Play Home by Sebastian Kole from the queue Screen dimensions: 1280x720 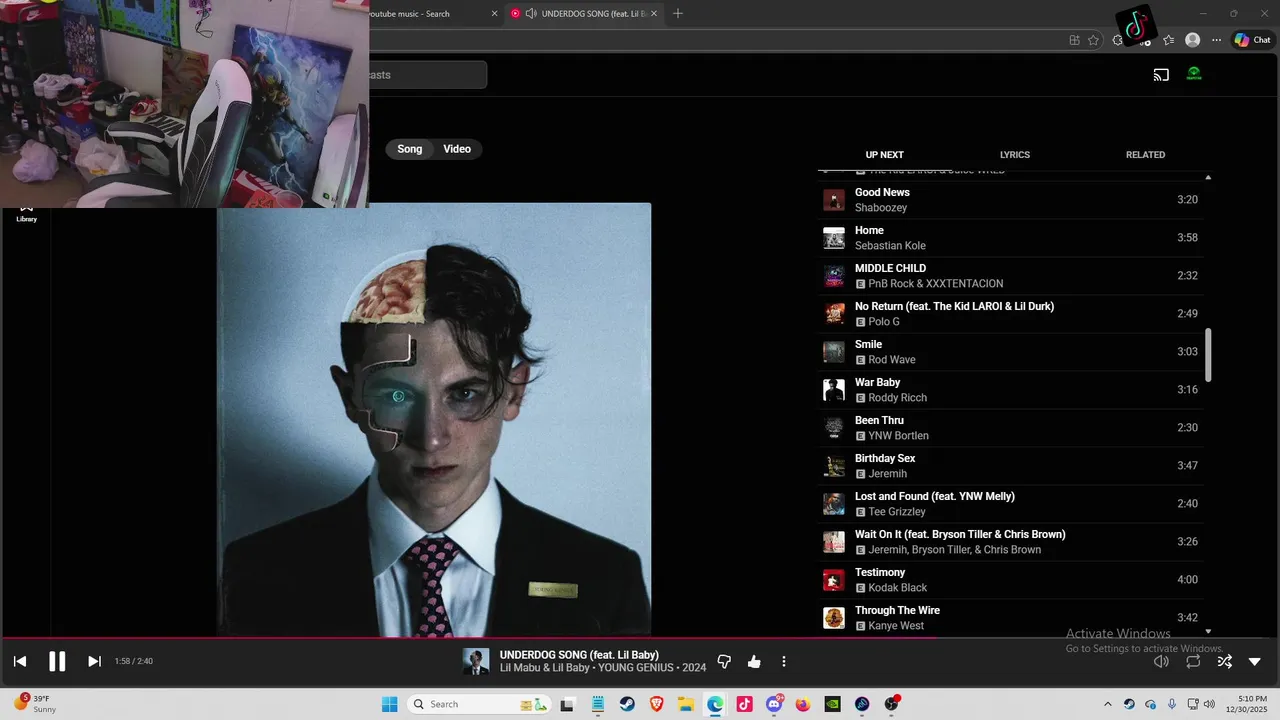(1010, 238)
